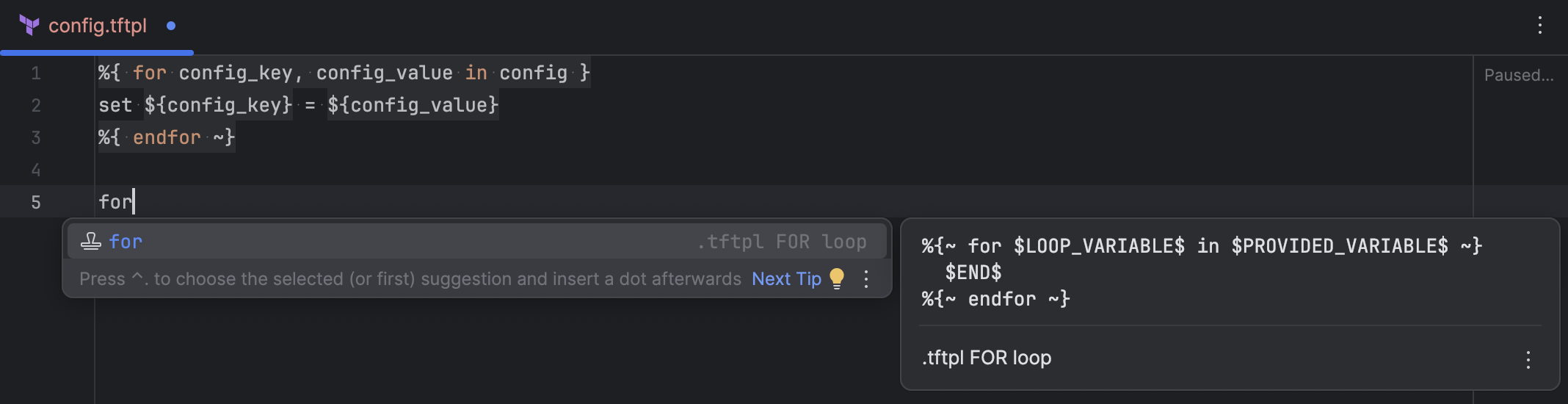Open the editor tab bar options menu
The height and width of the screenshot is (404, 1568).
[x=1539, y=26]
